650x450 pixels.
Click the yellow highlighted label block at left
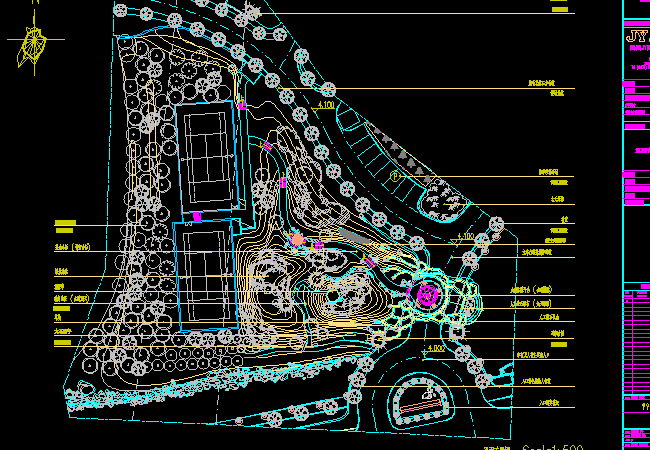point(66,223)
